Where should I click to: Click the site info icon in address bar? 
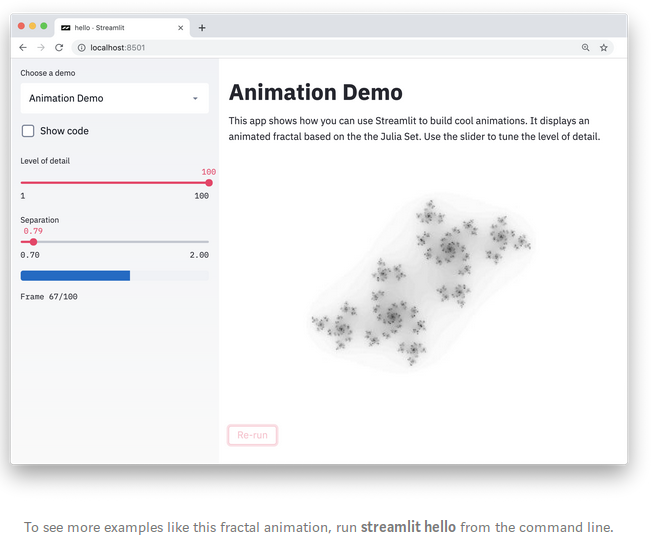click(x=82, y=48)
